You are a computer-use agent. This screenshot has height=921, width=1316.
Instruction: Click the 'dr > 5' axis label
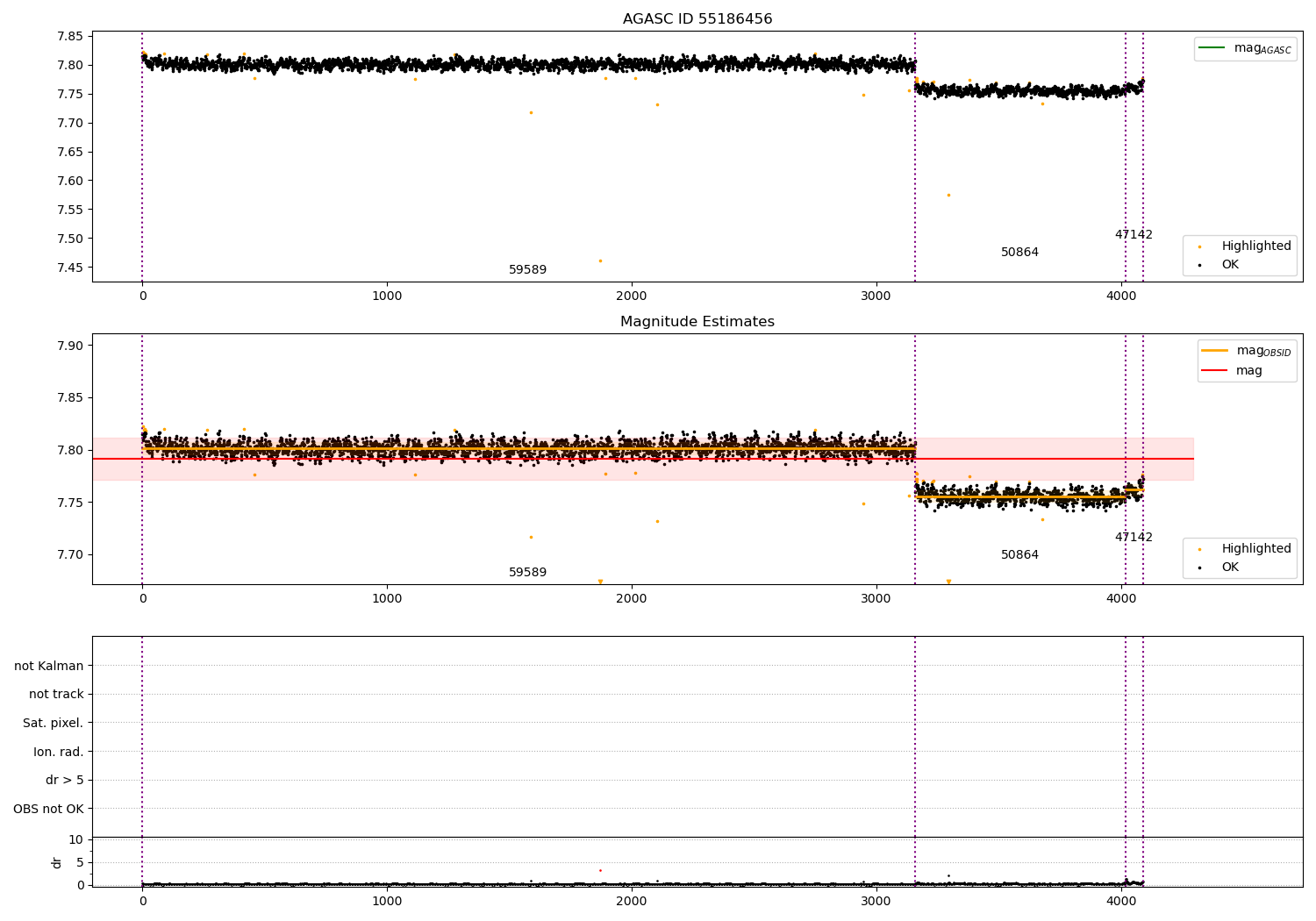(x=65, y=781)
